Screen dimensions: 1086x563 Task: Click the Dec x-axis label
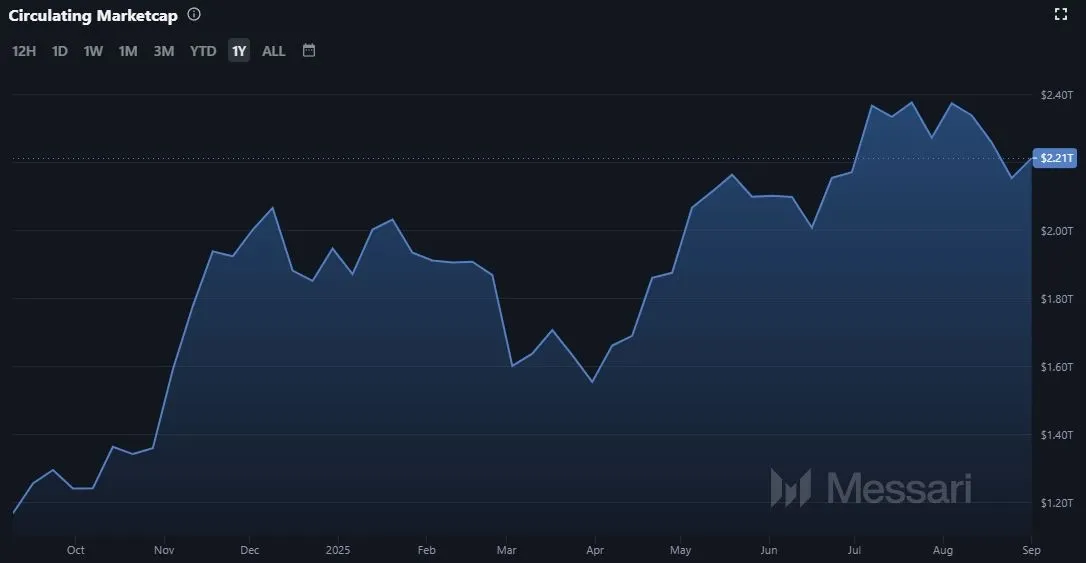tap(249, 550)
